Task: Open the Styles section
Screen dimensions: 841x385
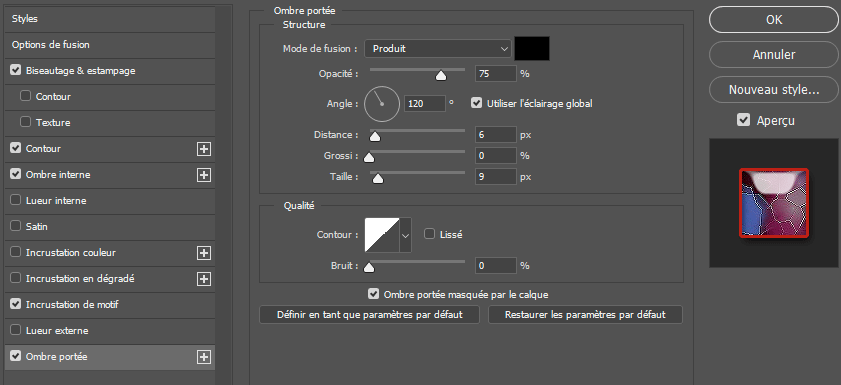Action: [109, 19]
